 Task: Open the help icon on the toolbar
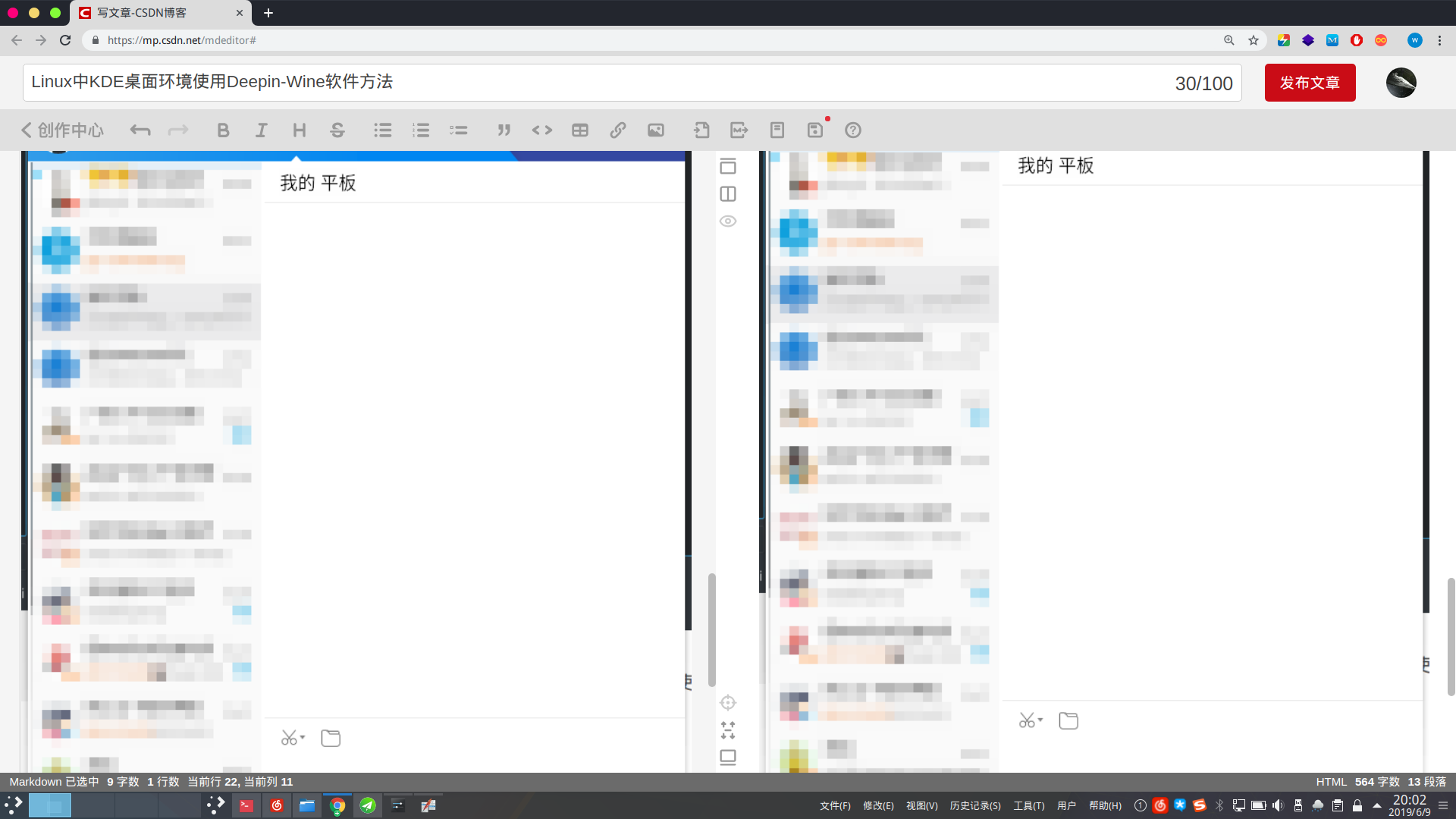click(853, 130)
